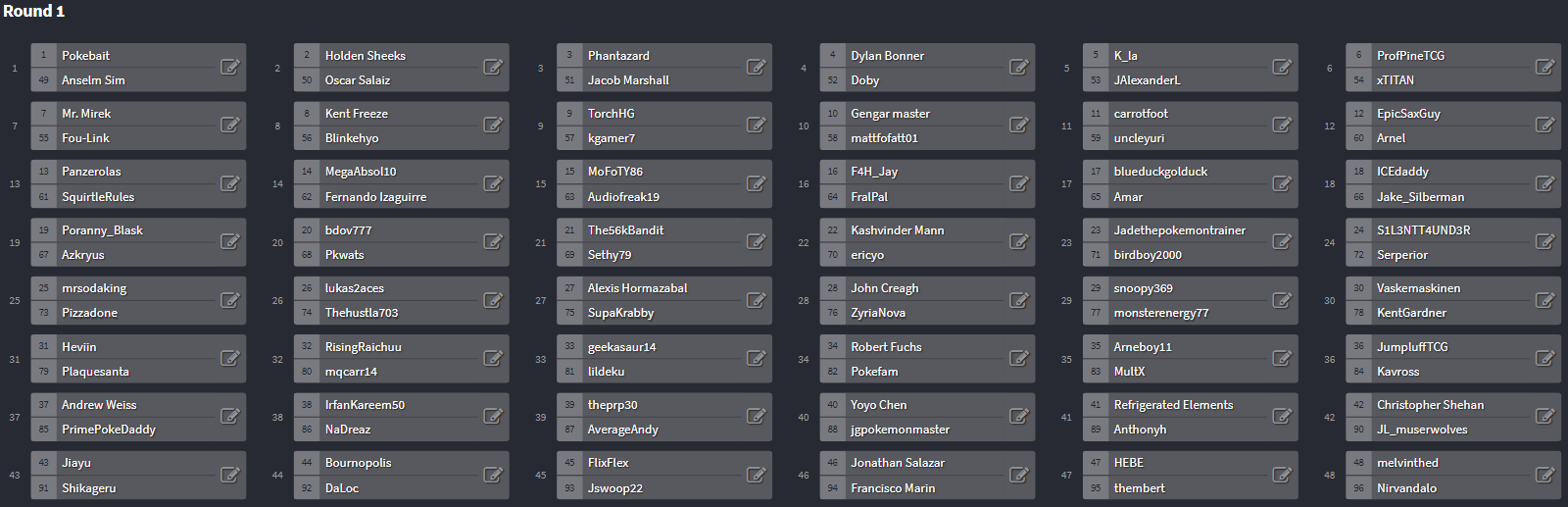Screen dimensions: 1568x507
Task: Click edit icon for melvinthed vs Nirvandalo
Action: coord(1545,475)
